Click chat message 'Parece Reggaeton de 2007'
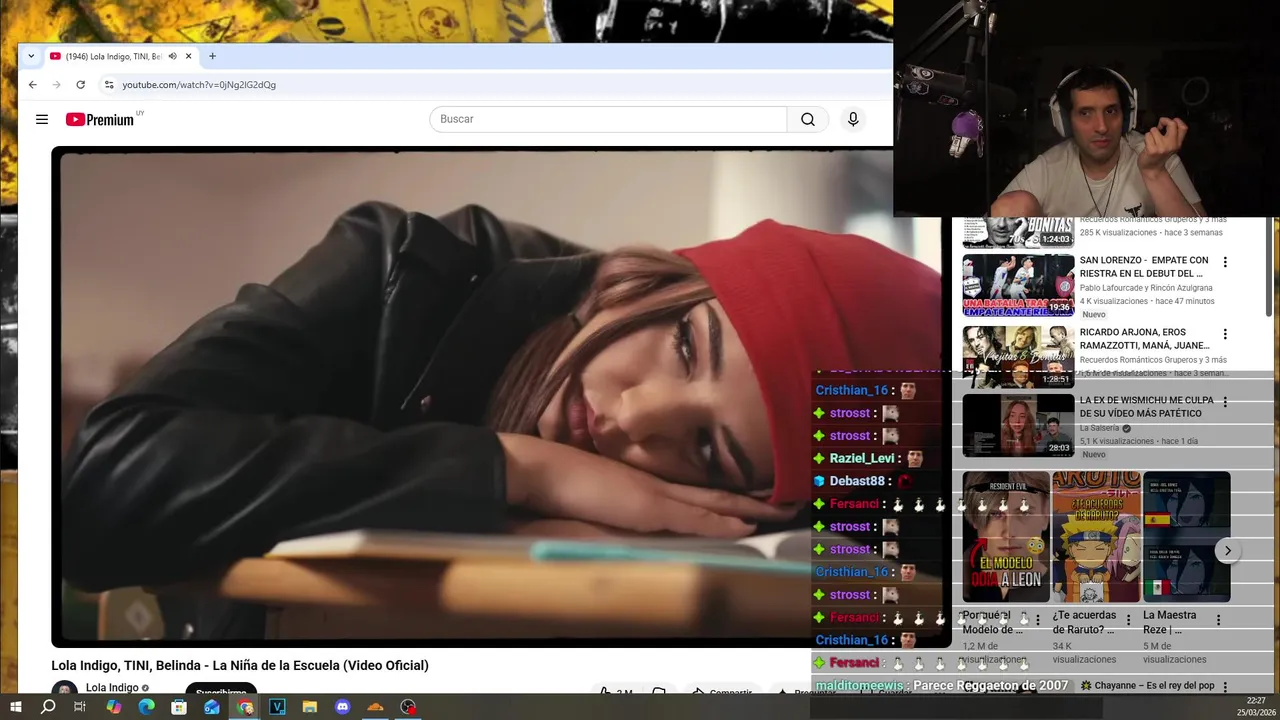The width and height of the screenshot is (1280, 720). (991, 686)
